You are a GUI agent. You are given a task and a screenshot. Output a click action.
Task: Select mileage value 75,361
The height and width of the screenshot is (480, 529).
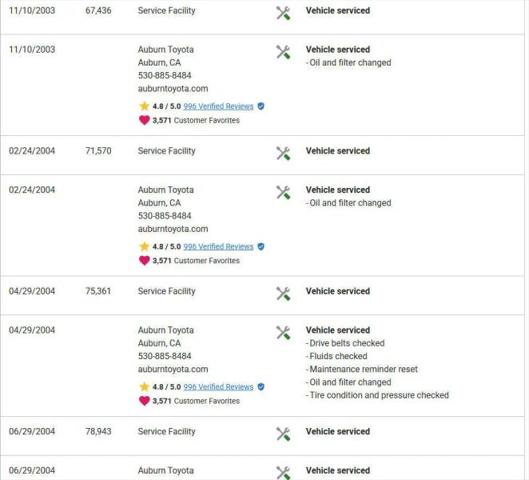click(x=98, y=291)
